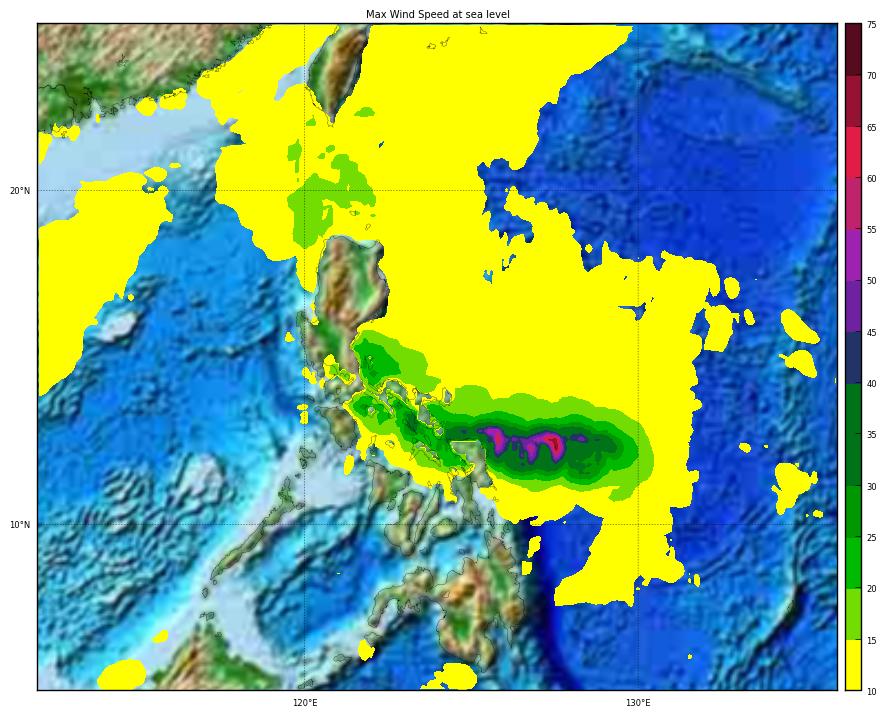Click the intersection of 10°N and 130°E gridlines
887x716 pixels.
click(x=638, y=524)
